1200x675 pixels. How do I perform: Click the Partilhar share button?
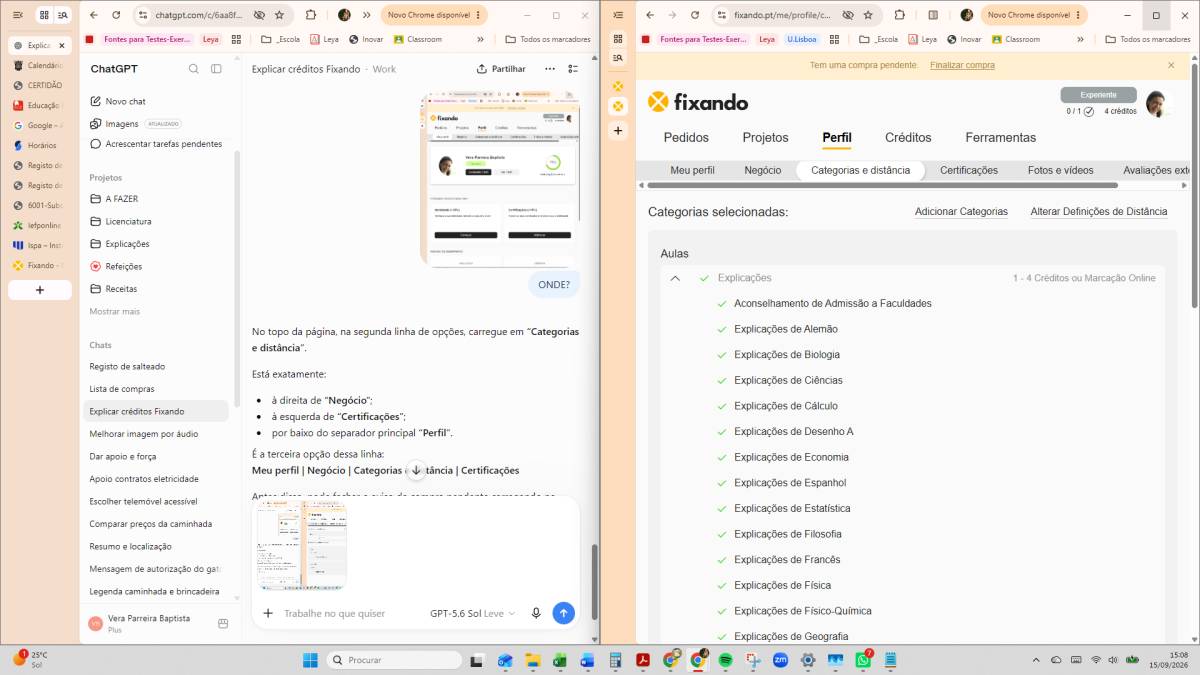[x=501, y=69]
